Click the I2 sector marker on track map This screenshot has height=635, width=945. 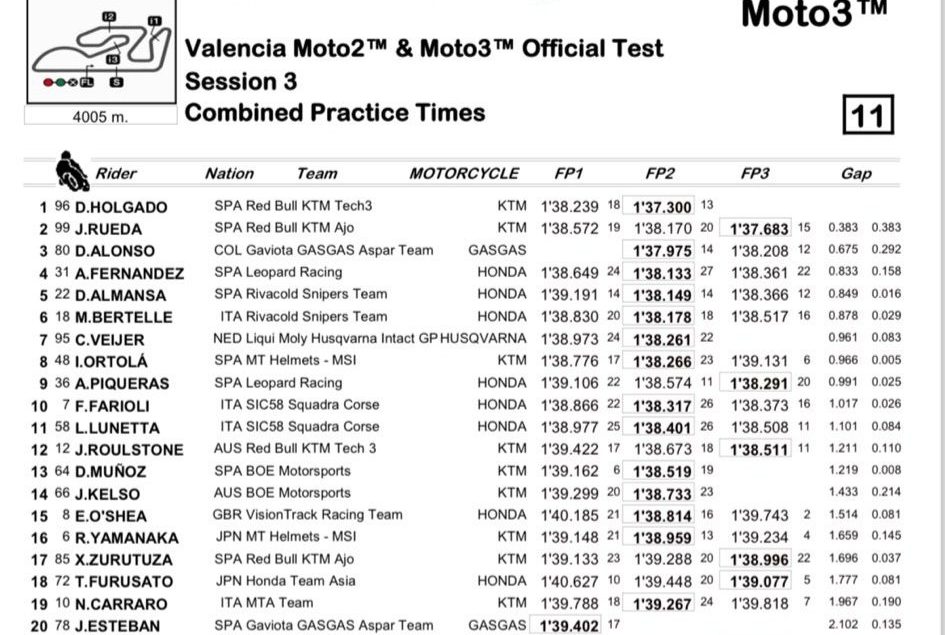(108, 16)
